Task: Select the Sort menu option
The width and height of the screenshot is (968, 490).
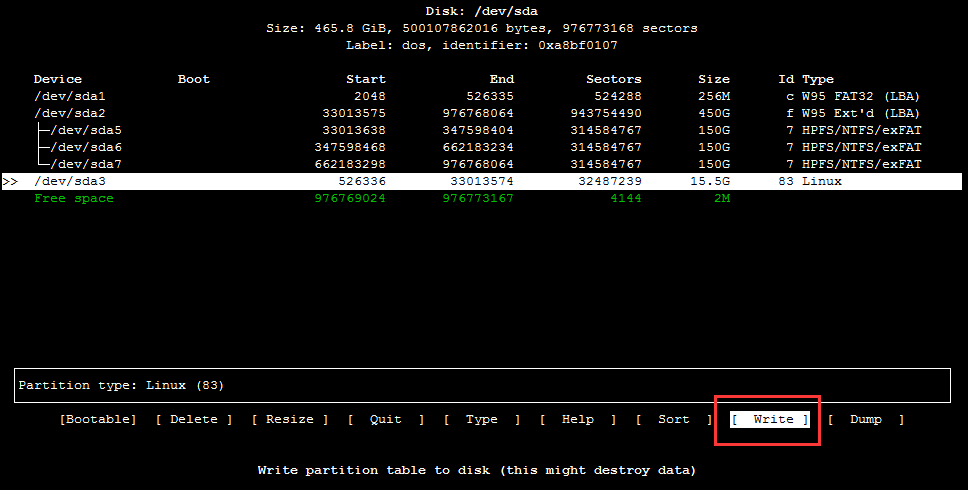Action: (673, 420)
